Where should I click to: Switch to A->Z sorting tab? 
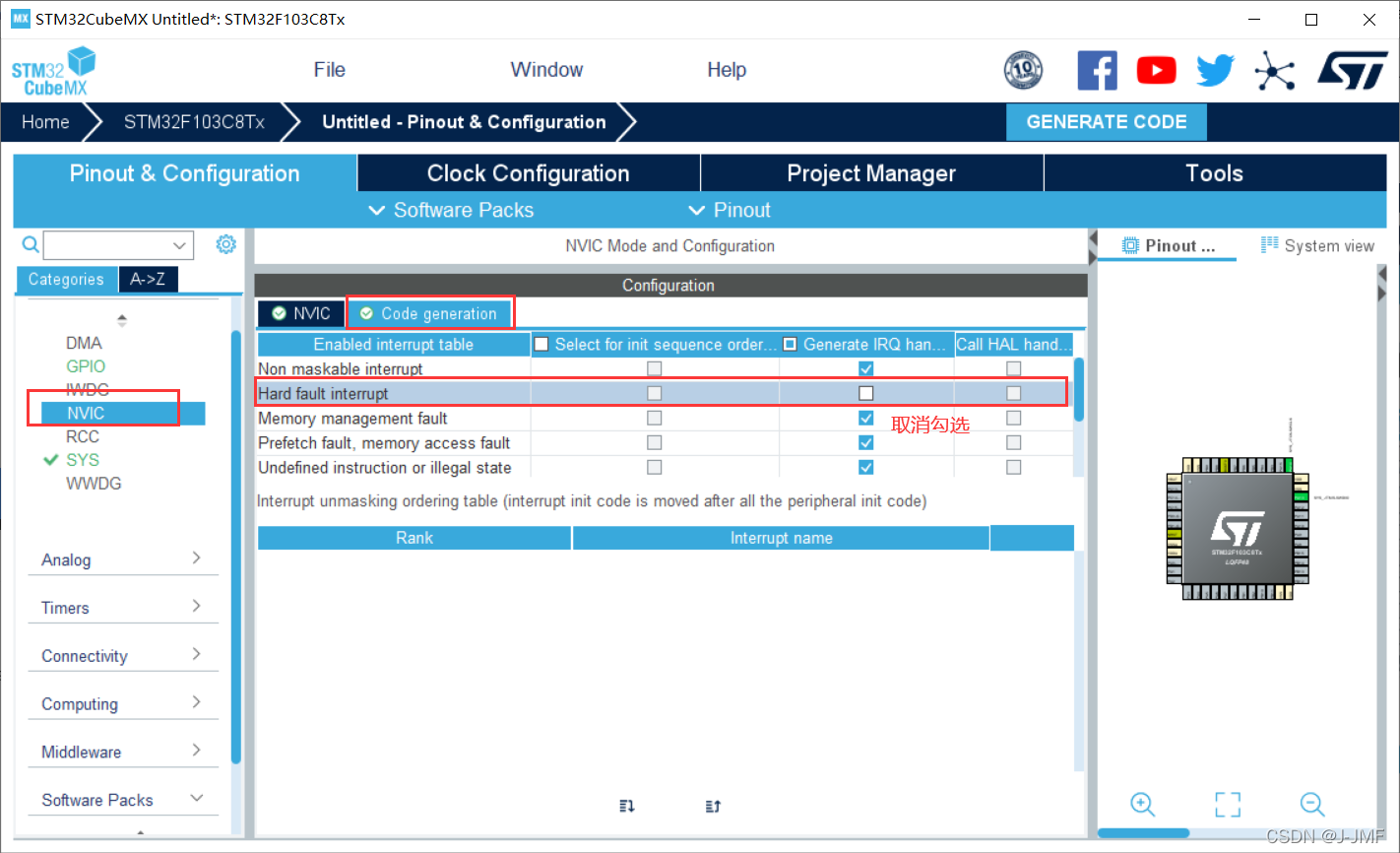coord(148,280)
